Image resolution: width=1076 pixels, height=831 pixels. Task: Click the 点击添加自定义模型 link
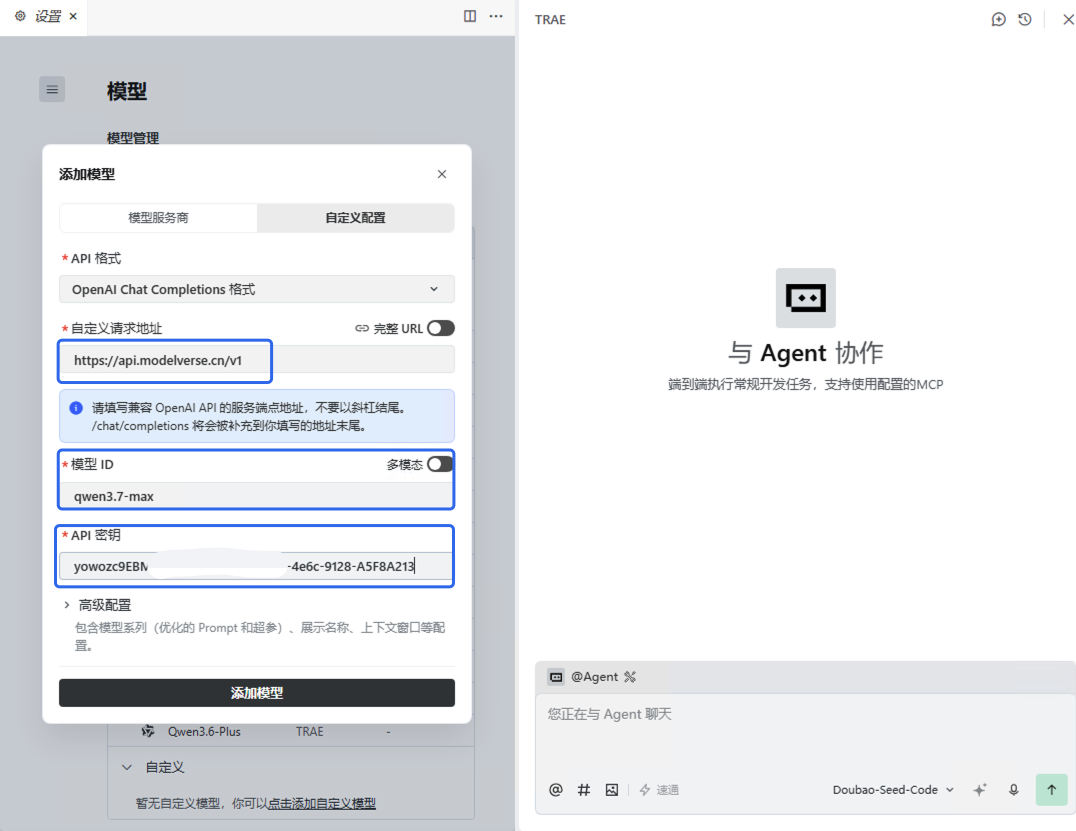click(321, 804)
